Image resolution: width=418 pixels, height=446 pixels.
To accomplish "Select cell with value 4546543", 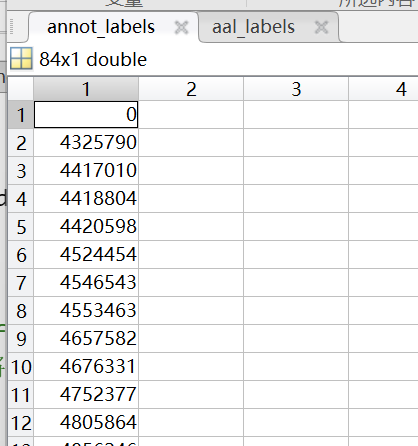I will 86,283.
